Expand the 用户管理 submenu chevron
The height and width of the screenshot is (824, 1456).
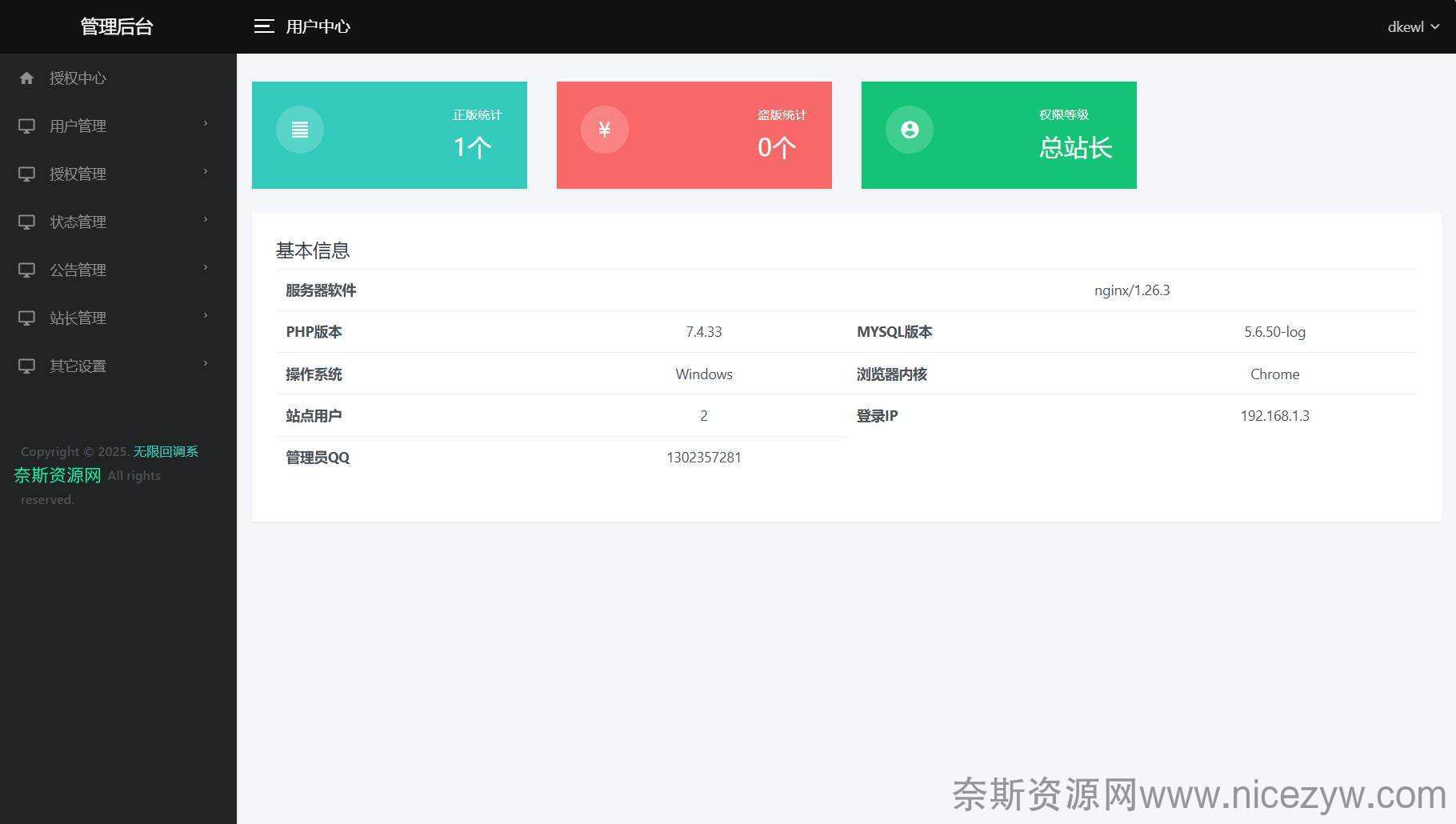click(x=206, y=123)
